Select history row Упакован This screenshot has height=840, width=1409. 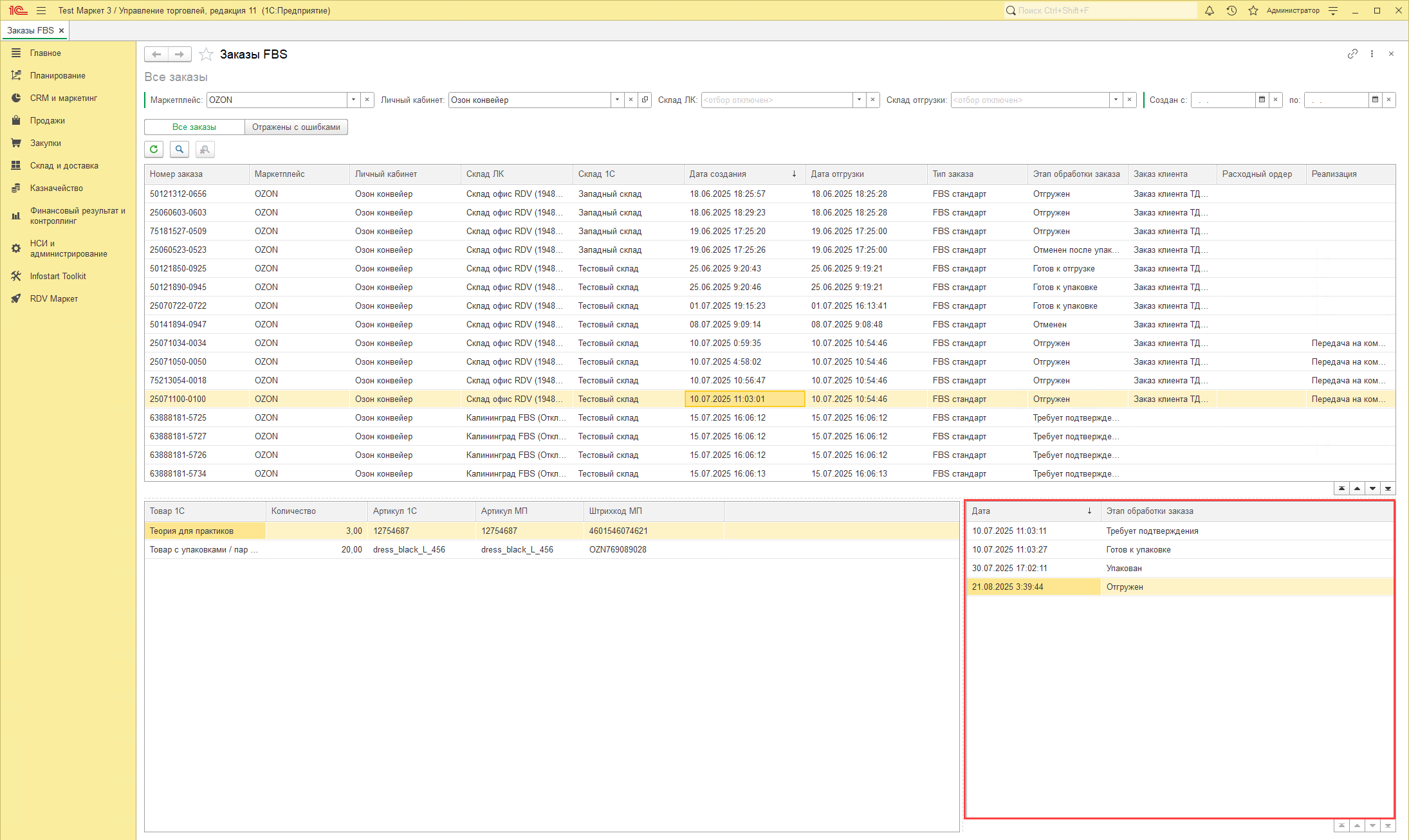coord(1180,568)
